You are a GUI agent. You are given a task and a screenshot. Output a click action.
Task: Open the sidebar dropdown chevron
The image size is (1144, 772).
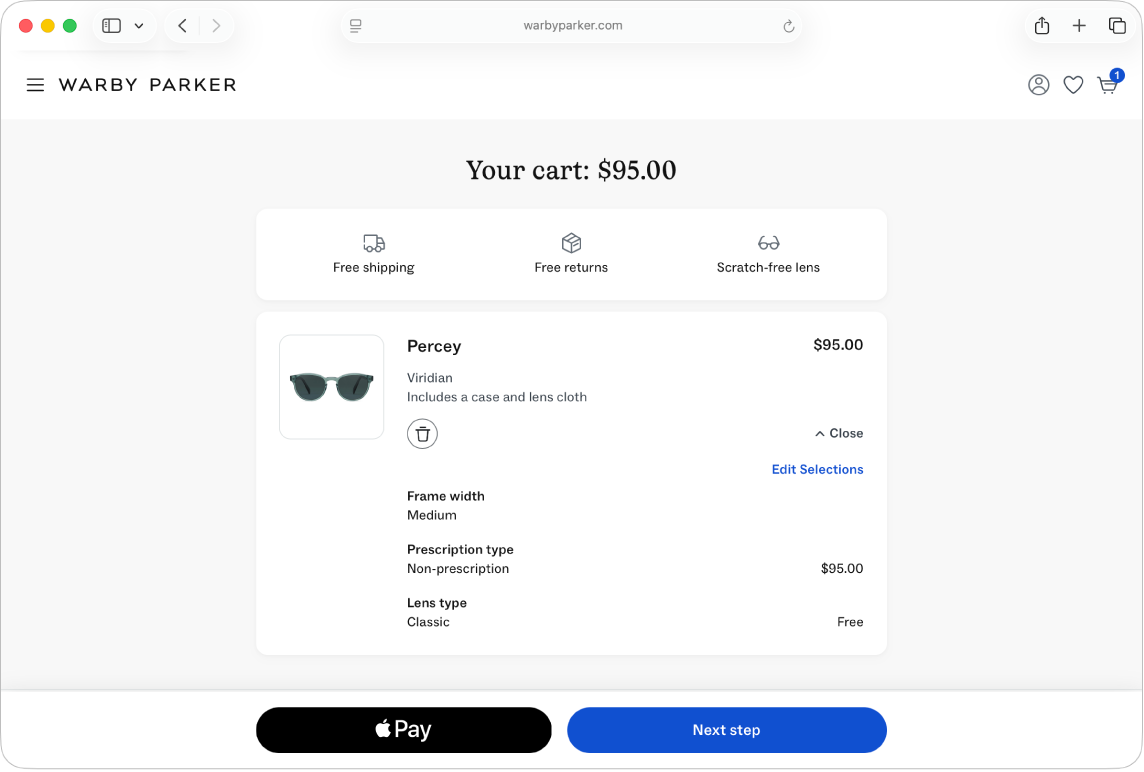pyautogui.click(x=139, y=26)
